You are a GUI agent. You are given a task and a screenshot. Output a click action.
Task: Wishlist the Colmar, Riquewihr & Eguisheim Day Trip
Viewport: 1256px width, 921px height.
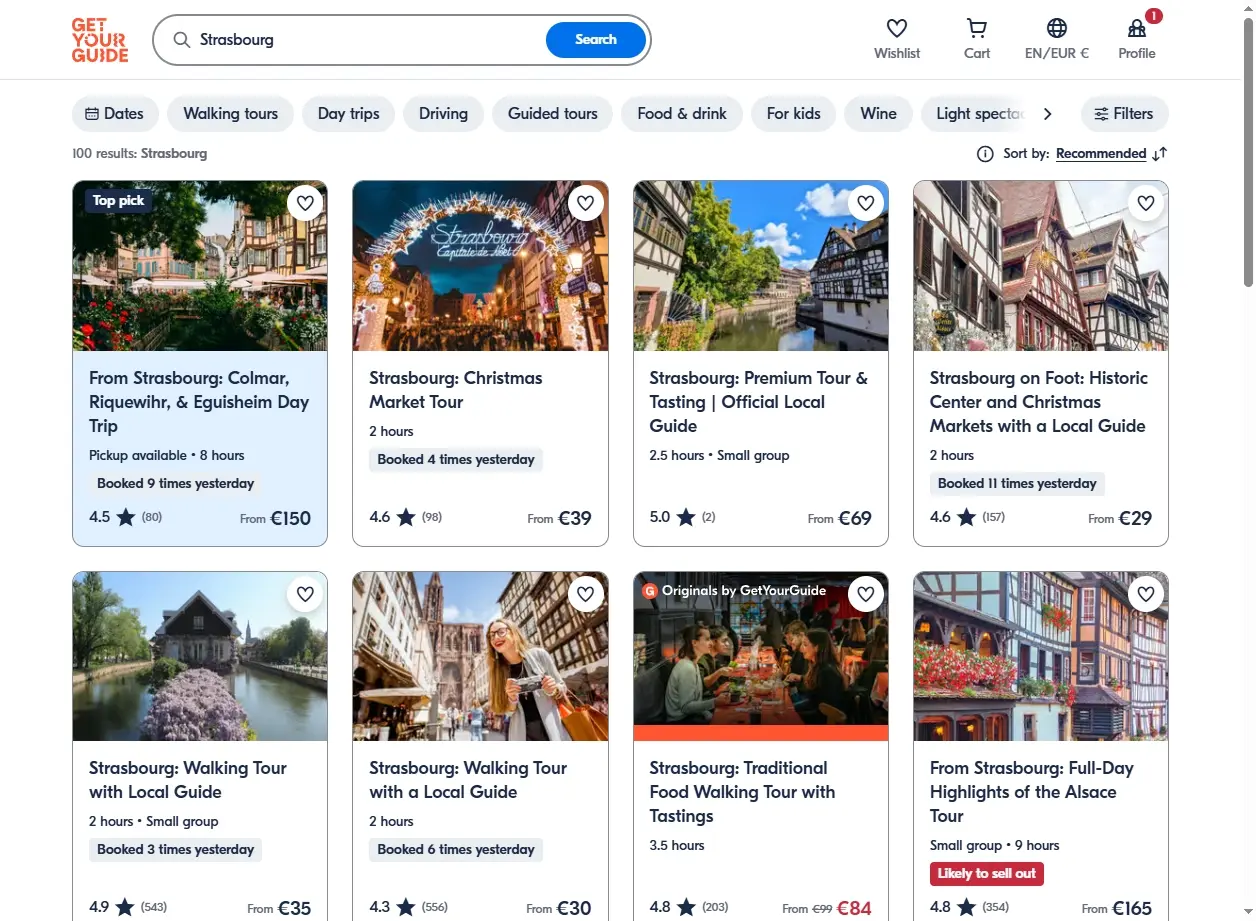[x=305, y=203]
